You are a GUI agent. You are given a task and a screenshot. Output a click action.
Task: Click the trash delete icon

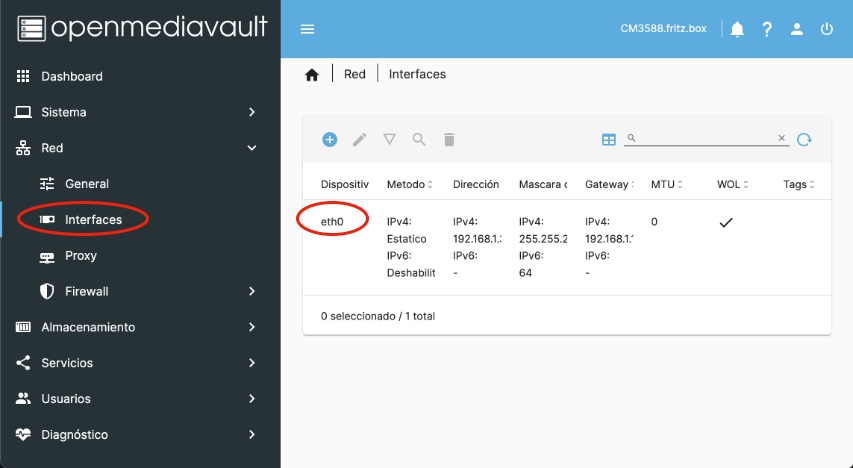[x=449, y=140]
